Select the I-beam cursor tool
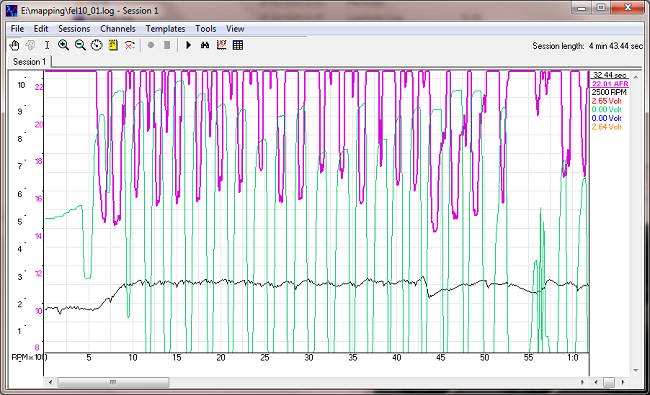The image size is (650, 395). 47,45
